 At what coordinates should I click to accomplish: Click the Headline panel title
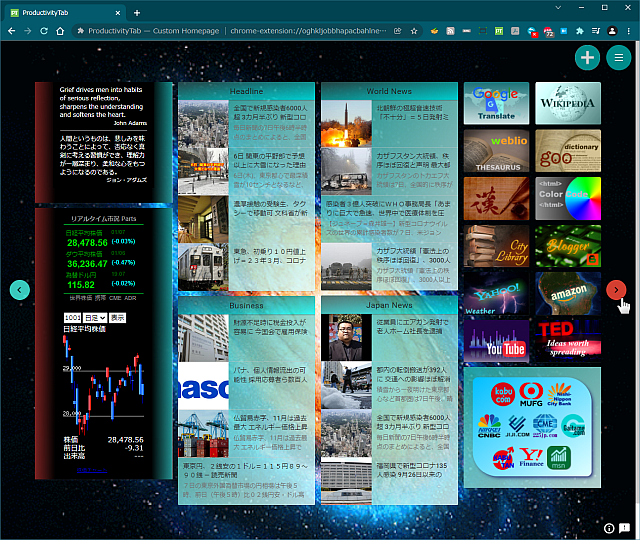tap(247, 91)
